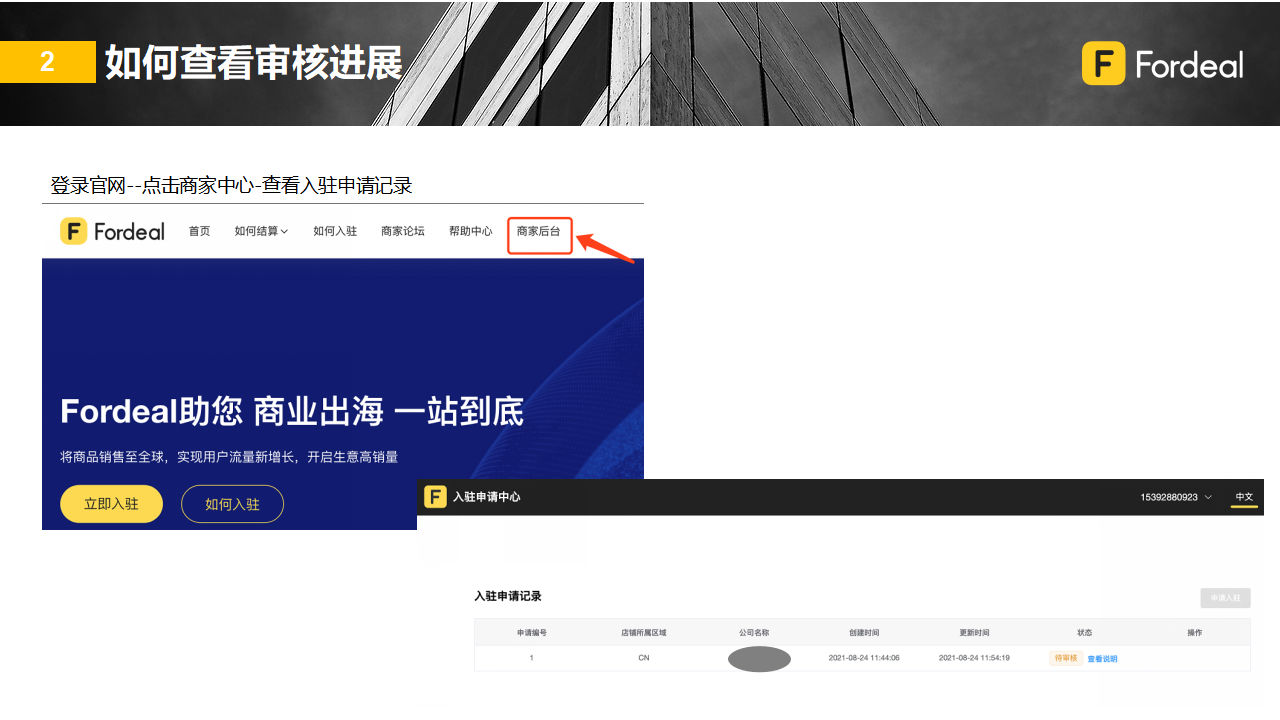This screenshot has height=720, width=1280.
Task: Expand the 15392880923 account dropdown
Action: pyautogui.click(x=1176, y=497)
